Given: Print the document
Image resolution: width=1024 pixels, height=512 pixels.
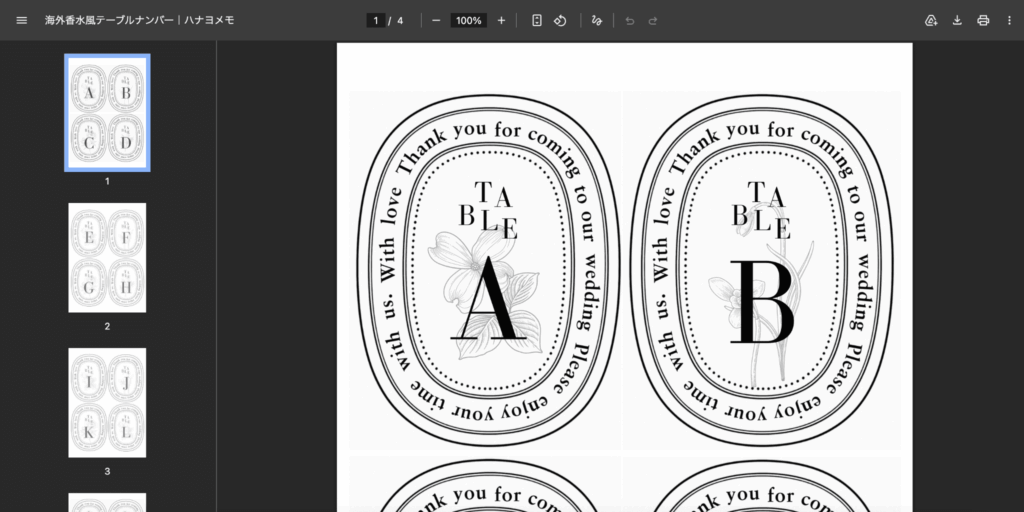Looking at the screenshot, I should (983, 20).
